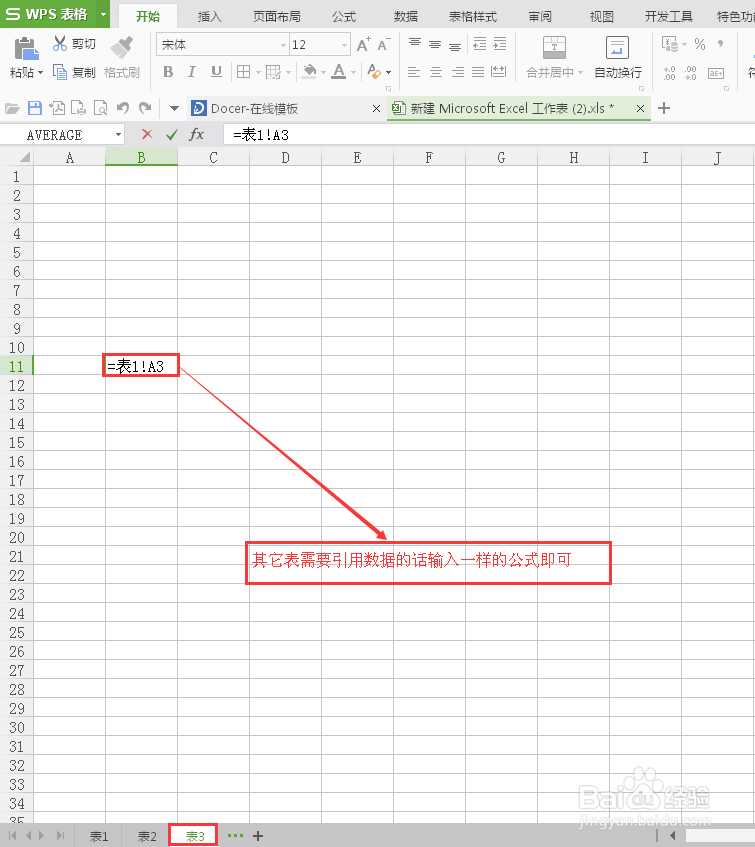Screen dimensions: 755x847
Task: Save workbook with floppy disk icon
Action: click(35, 109)
